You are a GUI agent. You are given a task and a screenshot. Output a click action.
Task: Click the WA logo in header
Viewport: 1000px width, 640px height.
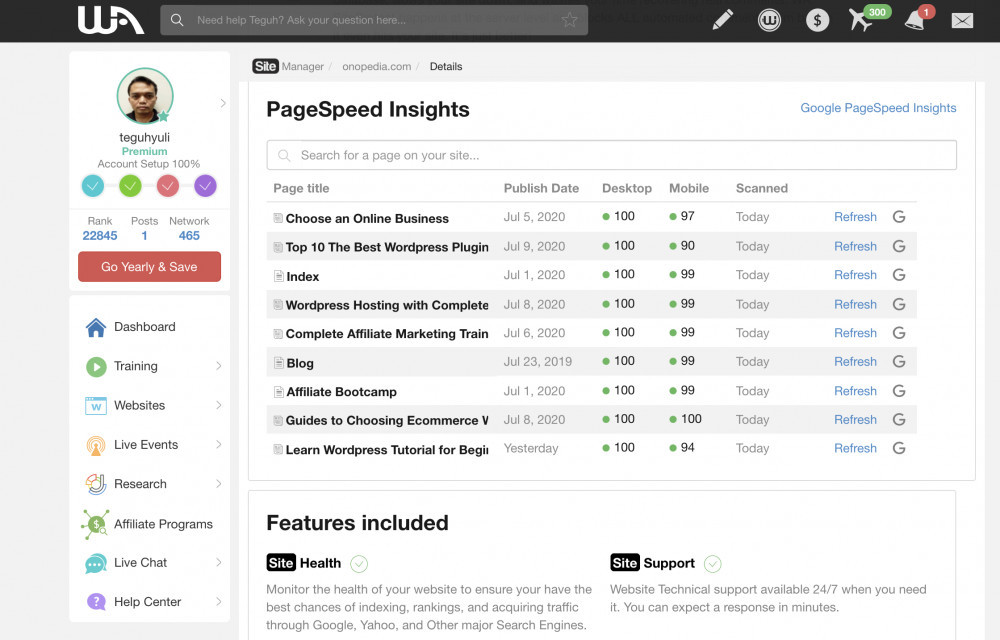click(111, 20)
